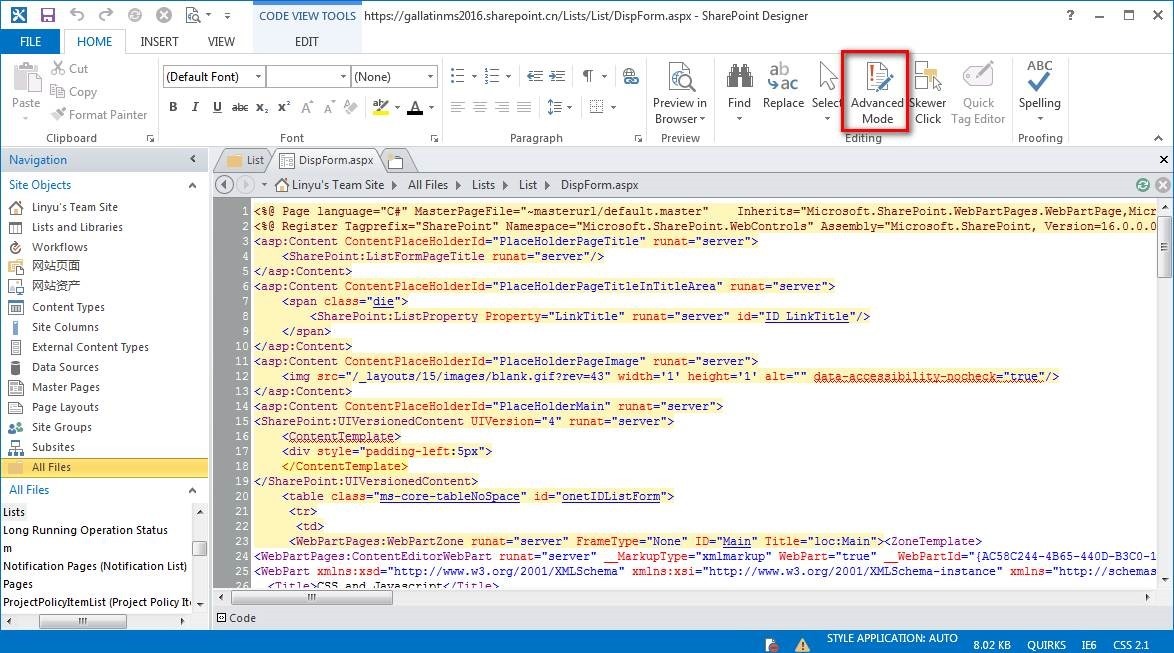
Task: Click the refresh icon in breadcrumb bar
Action: pos(1143,185)
